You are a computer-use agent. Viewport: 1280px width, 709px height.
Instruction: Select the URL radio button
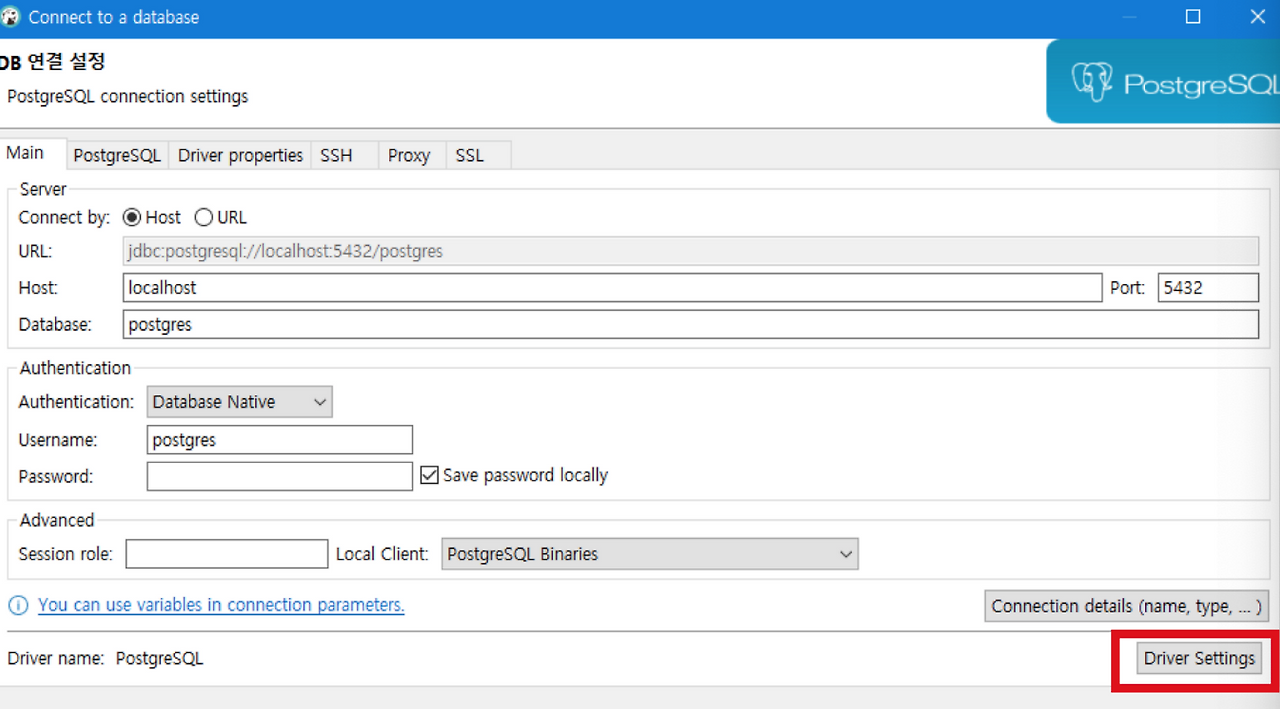203,217
